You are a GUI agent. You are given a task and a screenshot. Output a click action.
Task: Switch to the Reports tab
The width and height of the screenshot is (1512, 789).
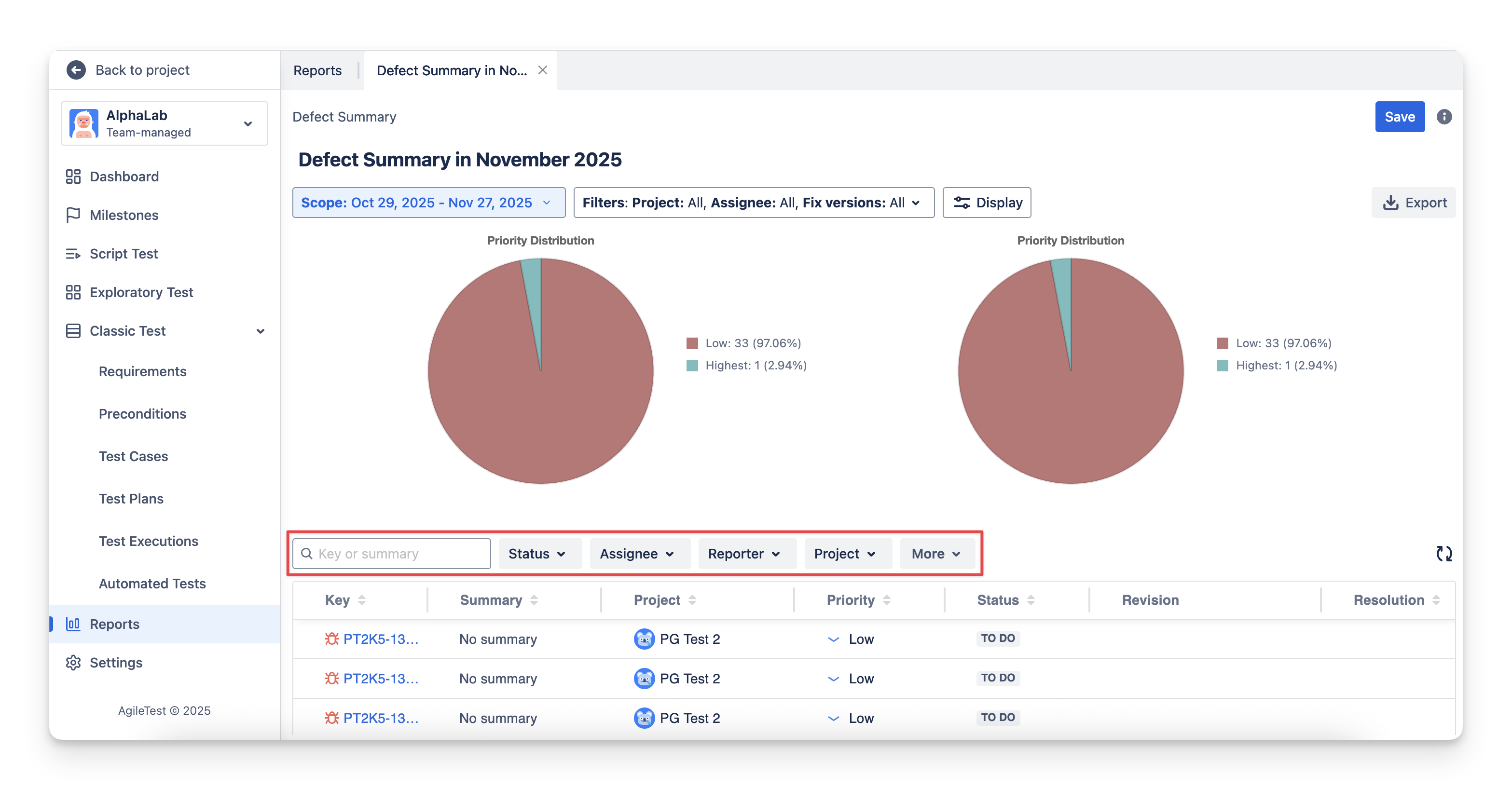pos(317,70)
